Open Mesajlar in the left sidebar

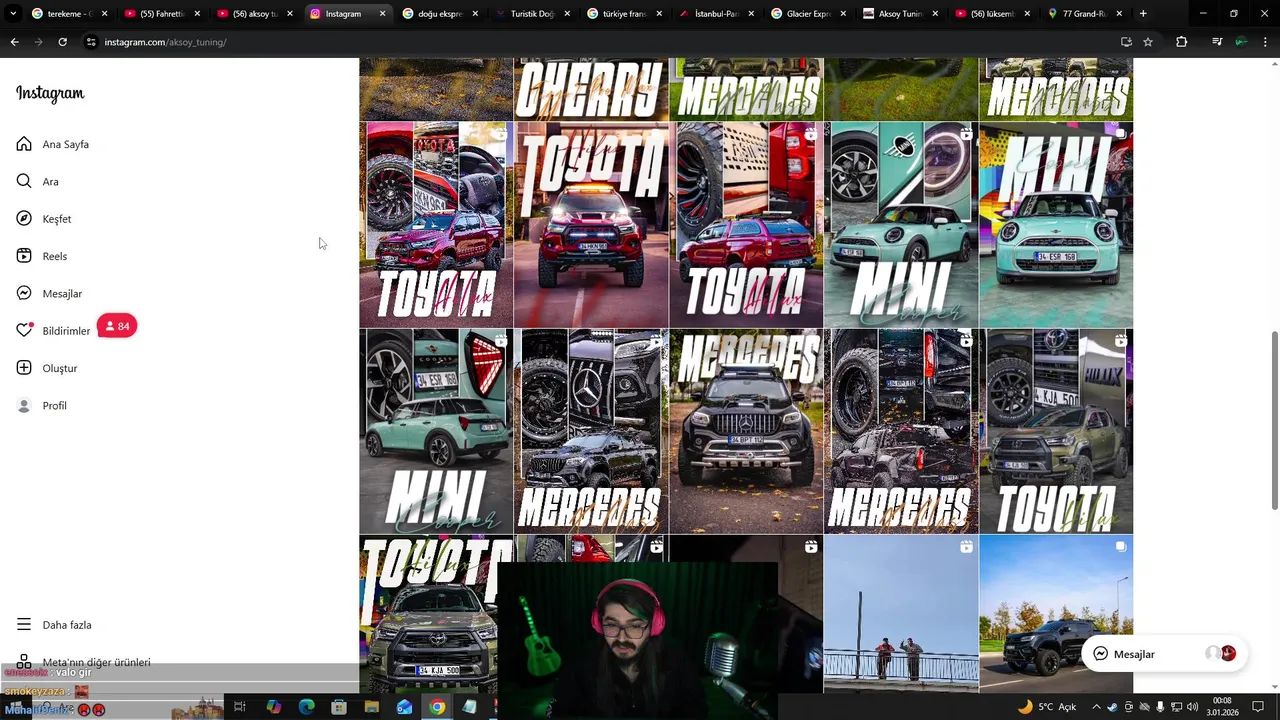49,293
